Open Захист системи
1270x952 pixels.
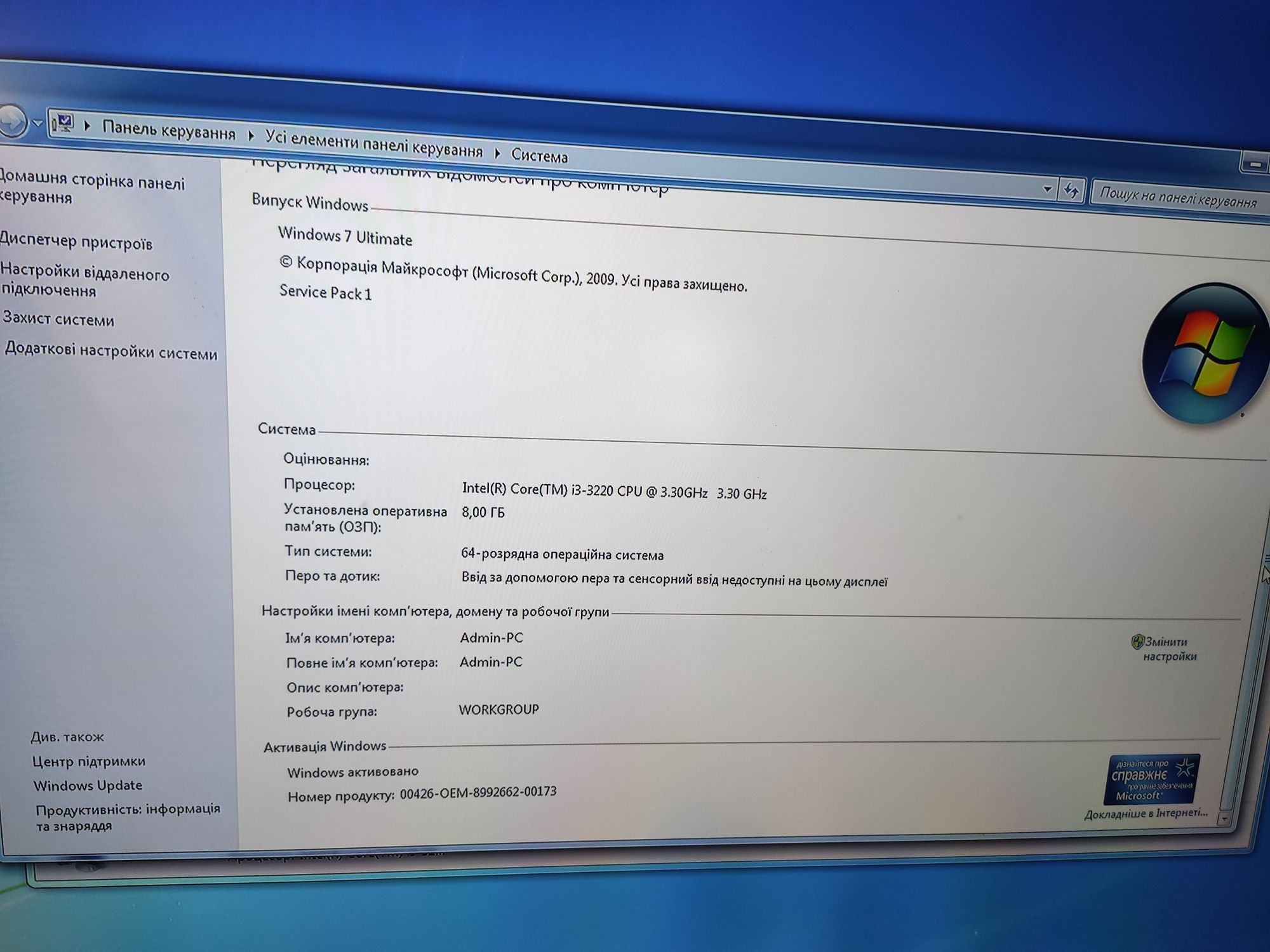[58, 319]
